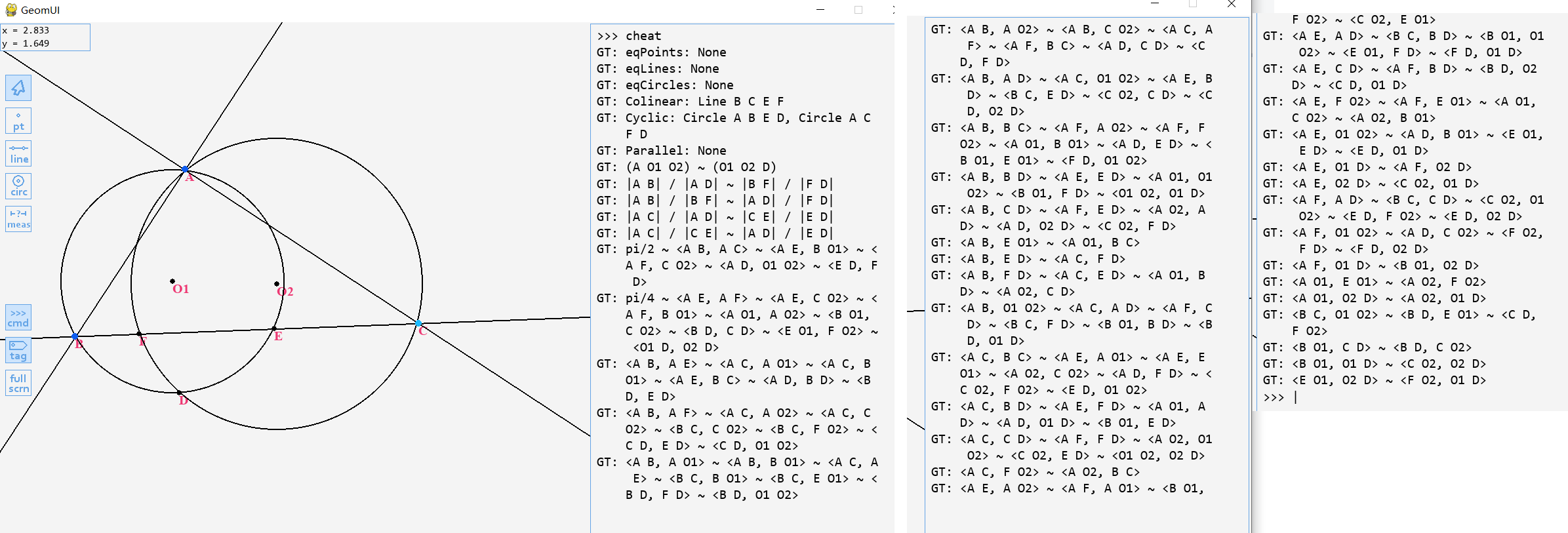Click point C on the horizontal line
The width and height of the screenshot is (1568, 533).
click(x=418, y=323)
